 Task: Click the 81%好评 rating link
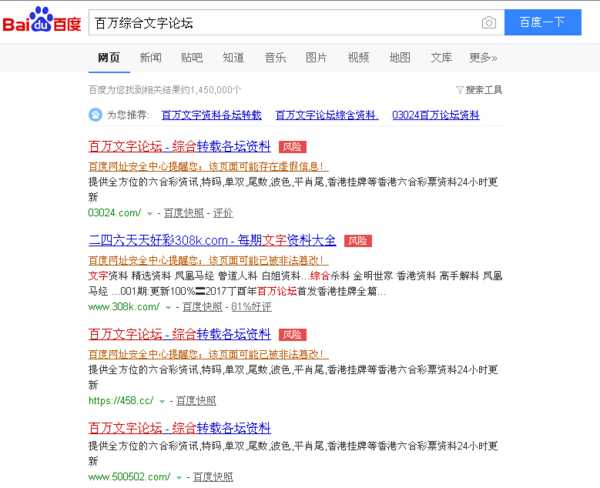pos(251,307)
